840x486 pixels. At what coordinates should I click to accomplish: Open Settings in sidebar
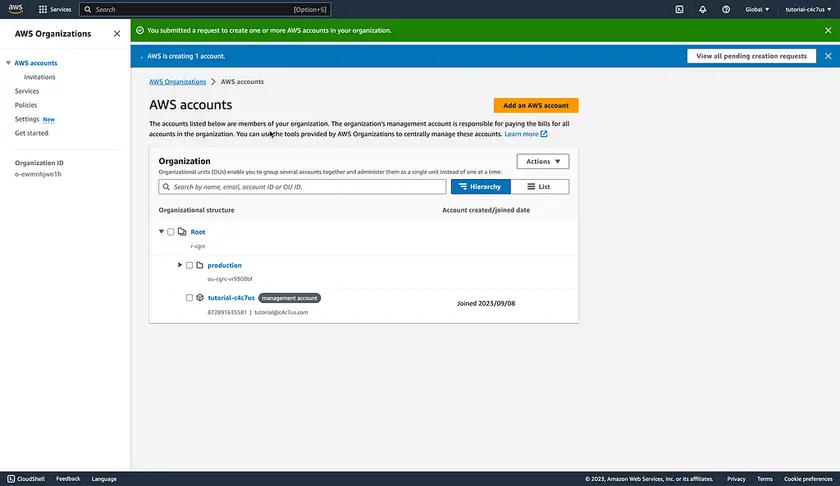pyautogui.click(x=27, y=119)
